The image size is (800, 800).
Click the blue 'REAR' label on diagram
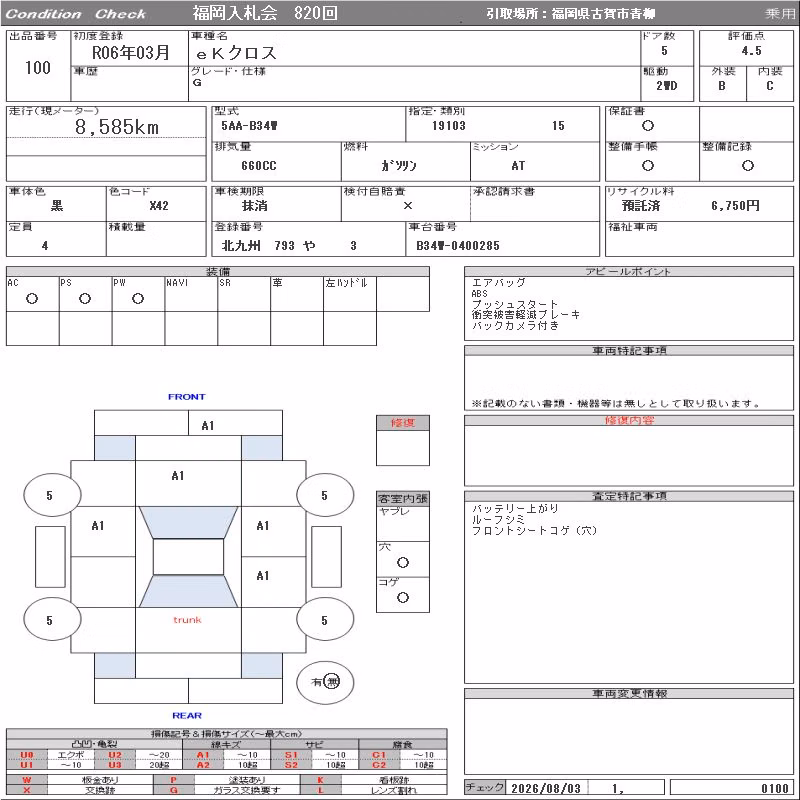pyautogui.click(x=187, y=715)
